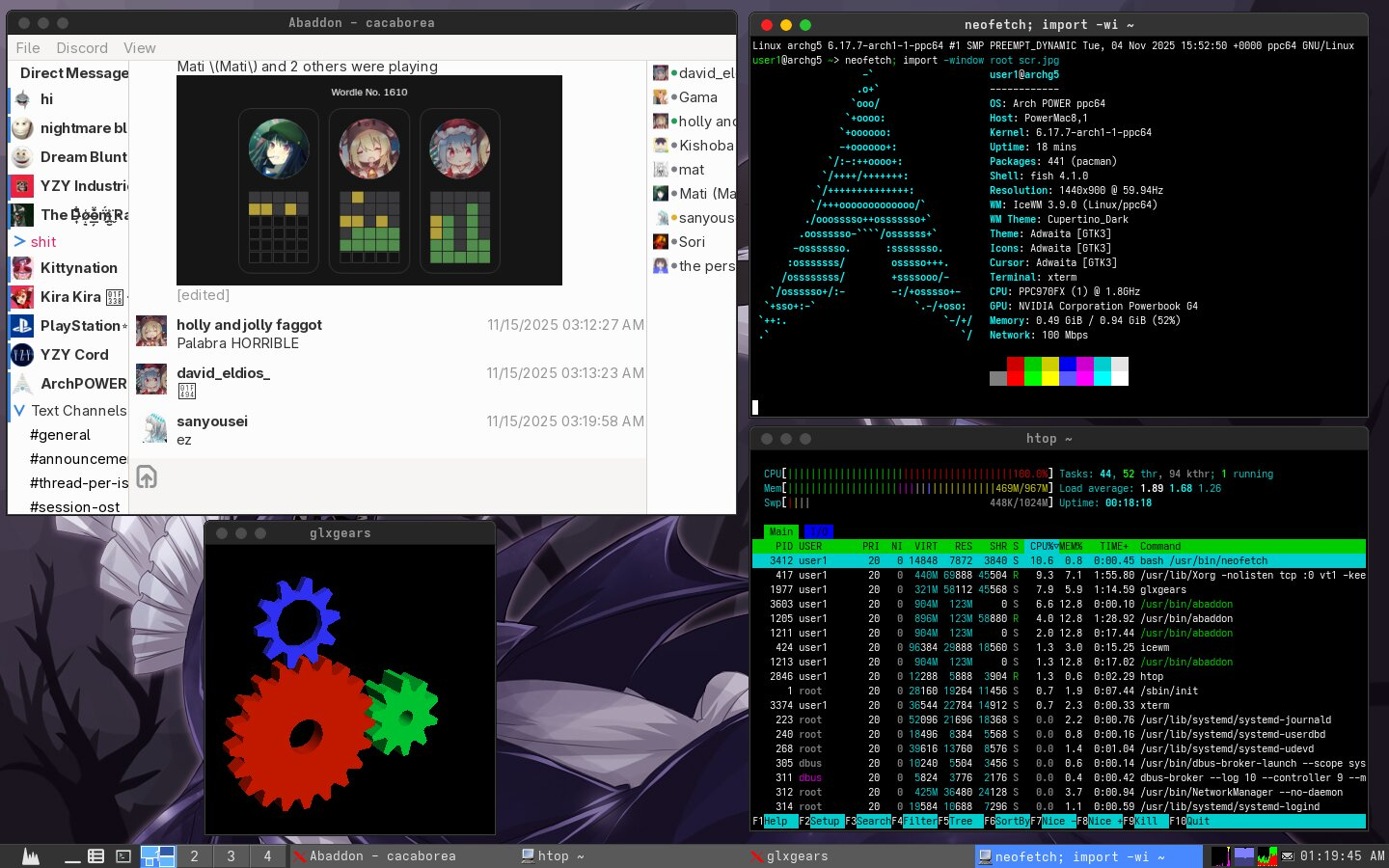
Task: Open the File menu in Abaddon
Action: tap(28, 48)
